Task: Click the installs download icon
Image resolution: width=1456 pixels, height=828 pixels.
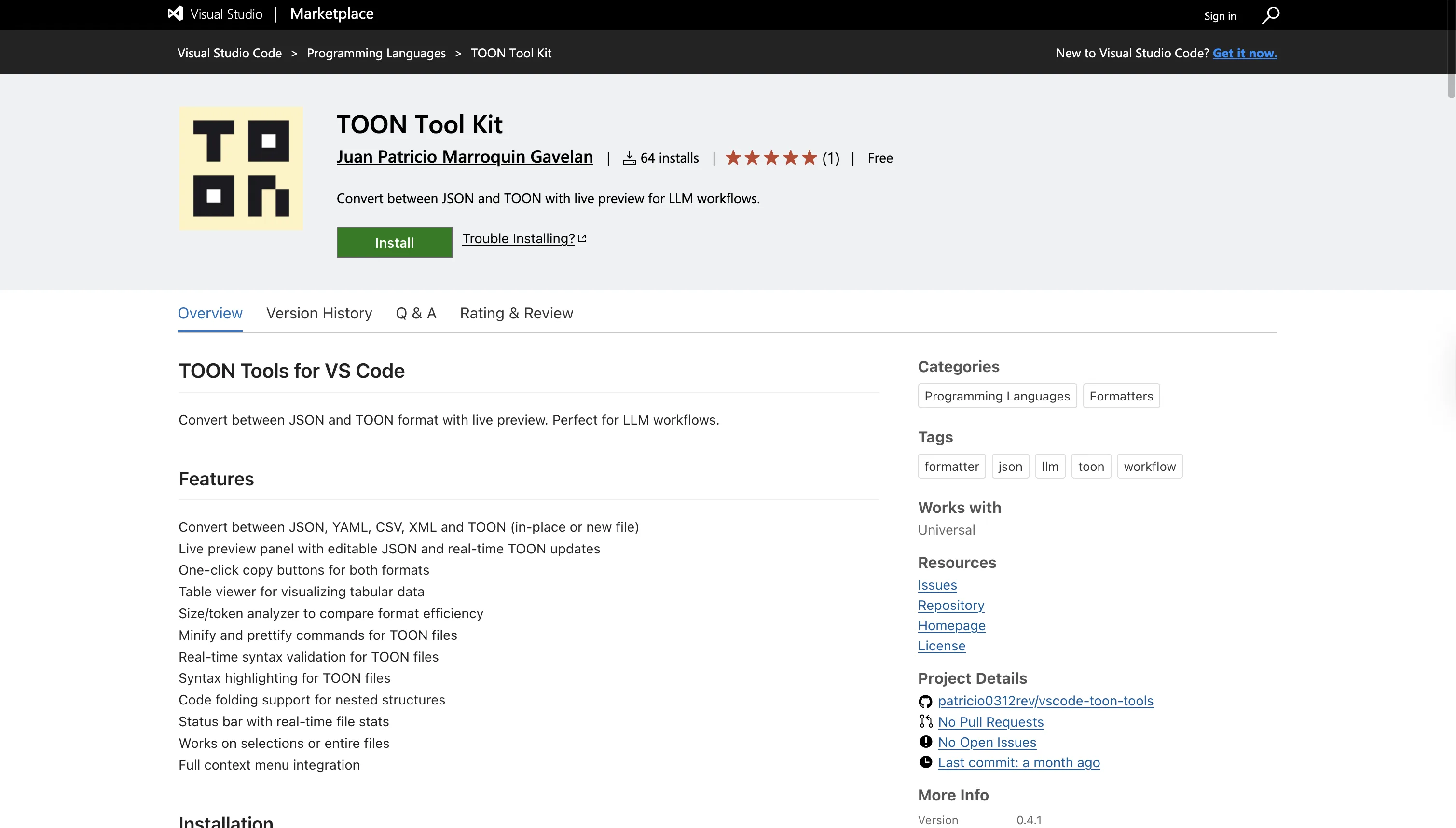Action: (630, 158)
